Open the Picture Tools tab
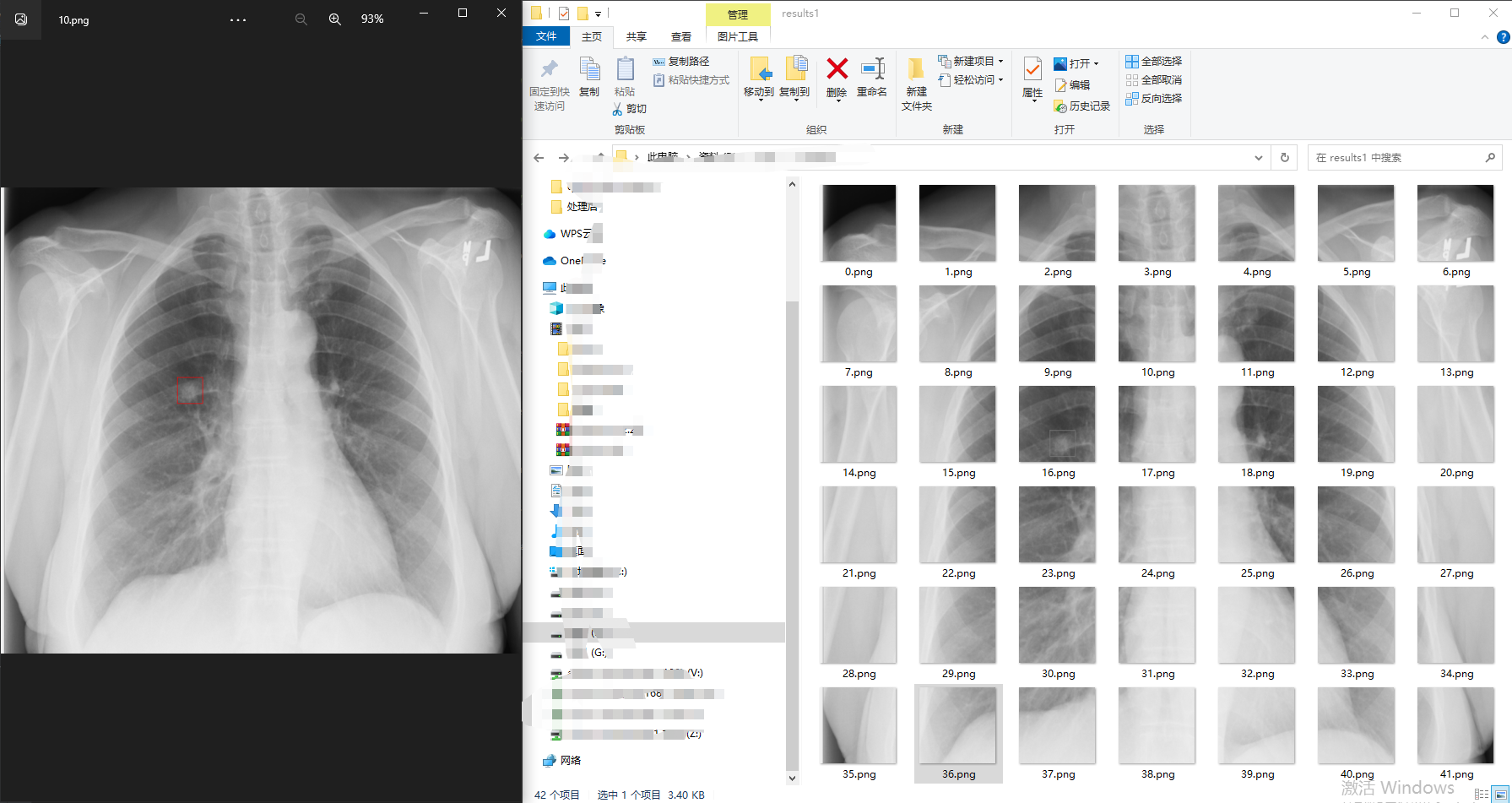This screenshot has height=803, width=1512. pyautogui.click(x=738, y=36)
